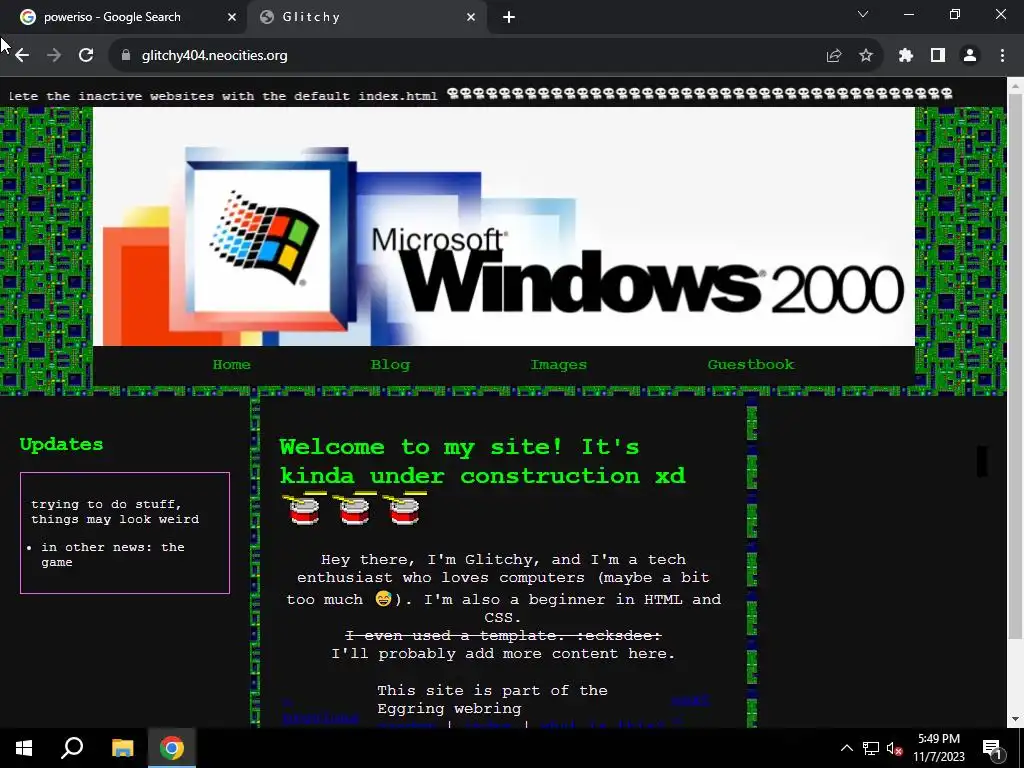Click the Updates heading
Viewport: 1024px width, 768px height.
coord(61,445)
